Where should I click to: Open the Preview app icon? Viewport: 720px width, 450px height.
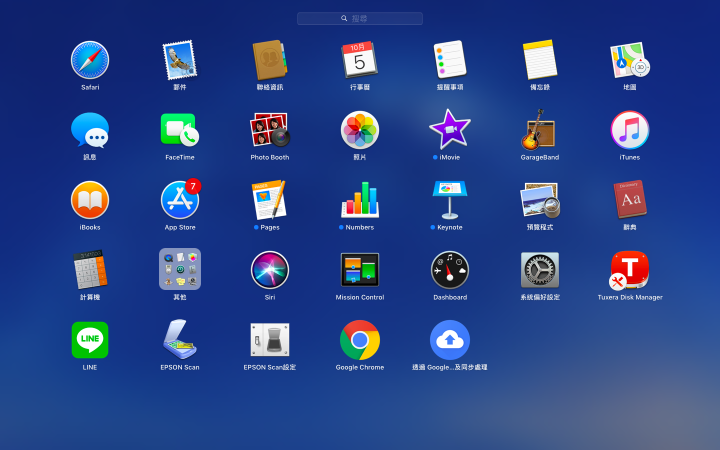tap(540, 200)
